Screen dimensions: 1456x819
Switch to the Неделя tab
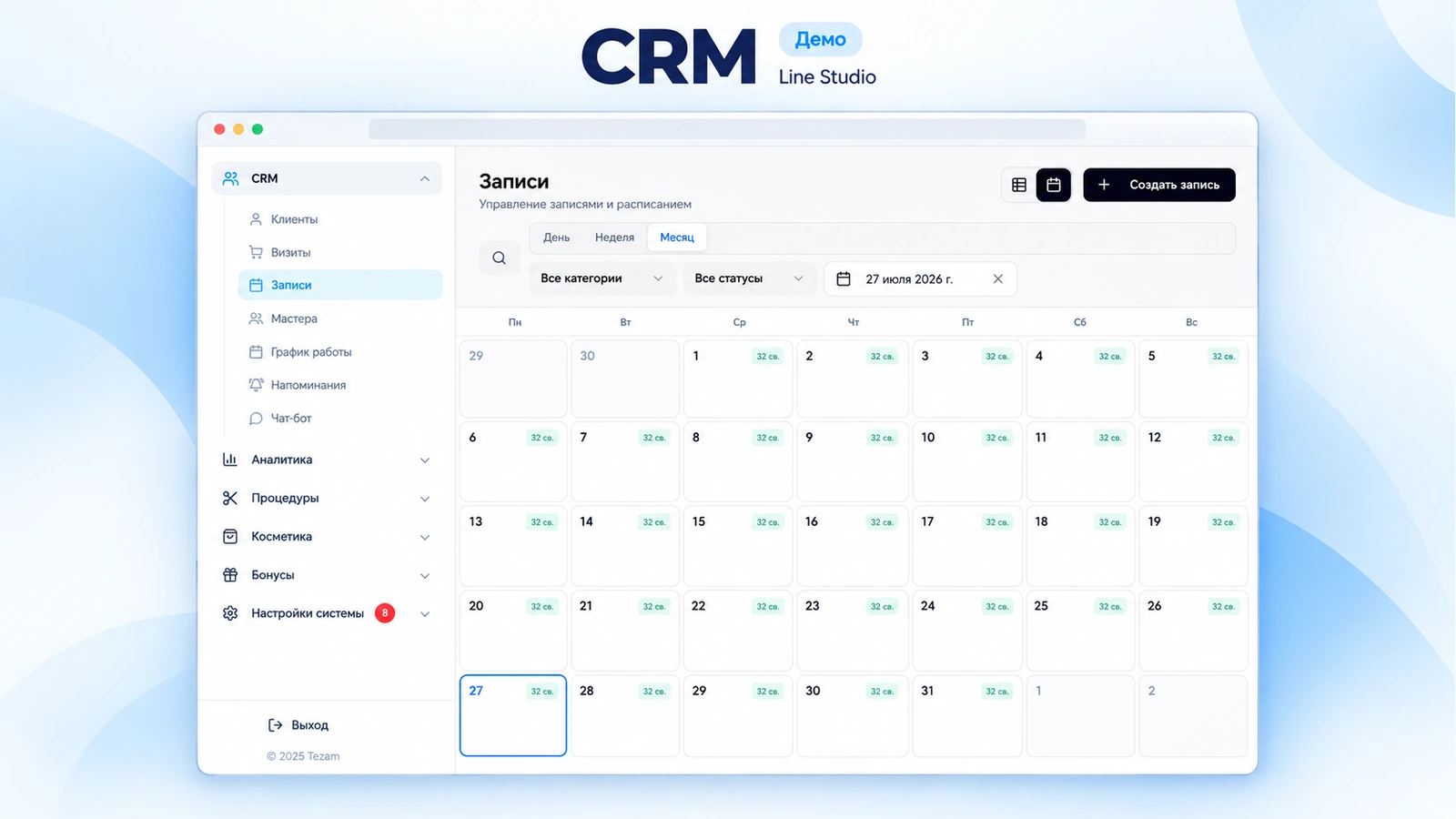click(614, 238)
